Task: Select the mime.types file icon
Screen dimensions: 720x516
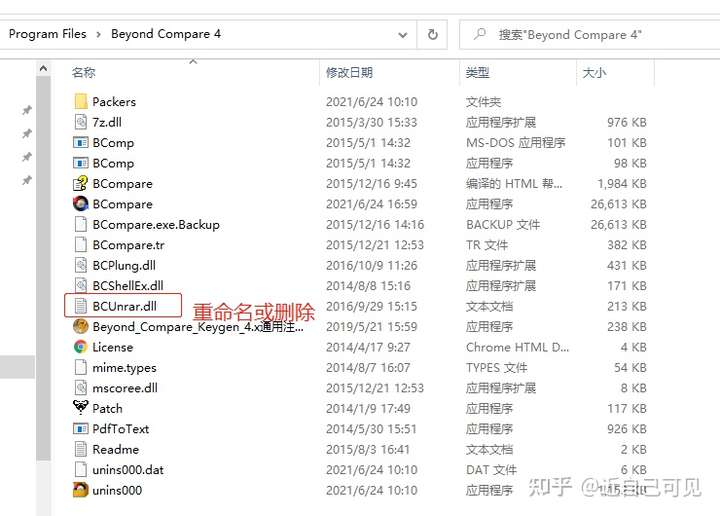Action: tap(80, 367)
